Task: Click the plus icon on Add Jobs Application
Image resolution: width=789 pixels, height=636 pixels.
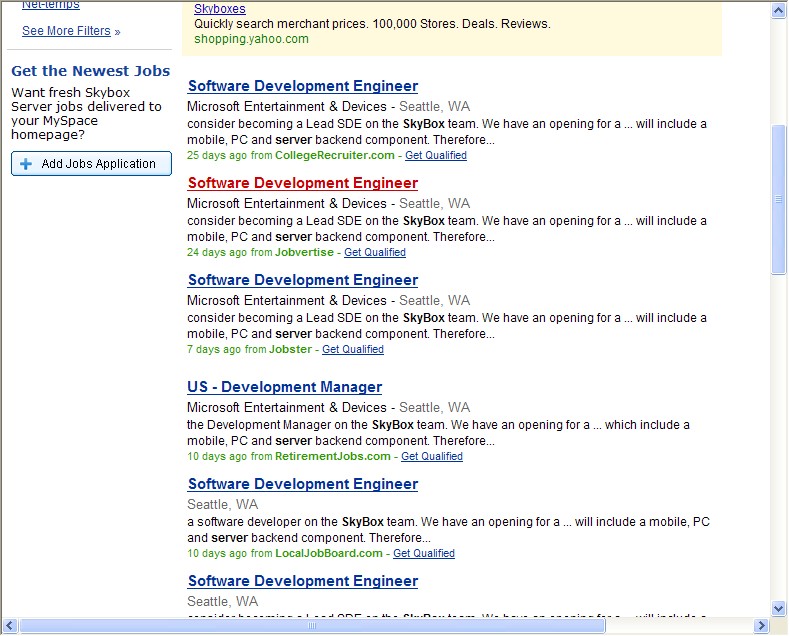Action: (26, 164)
